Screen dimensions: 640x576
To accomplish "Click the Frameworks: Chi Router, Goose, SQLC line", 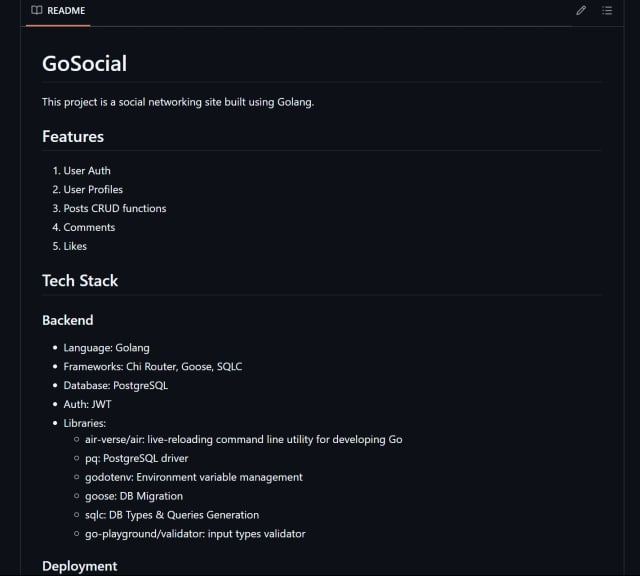I will pos(152,367).
